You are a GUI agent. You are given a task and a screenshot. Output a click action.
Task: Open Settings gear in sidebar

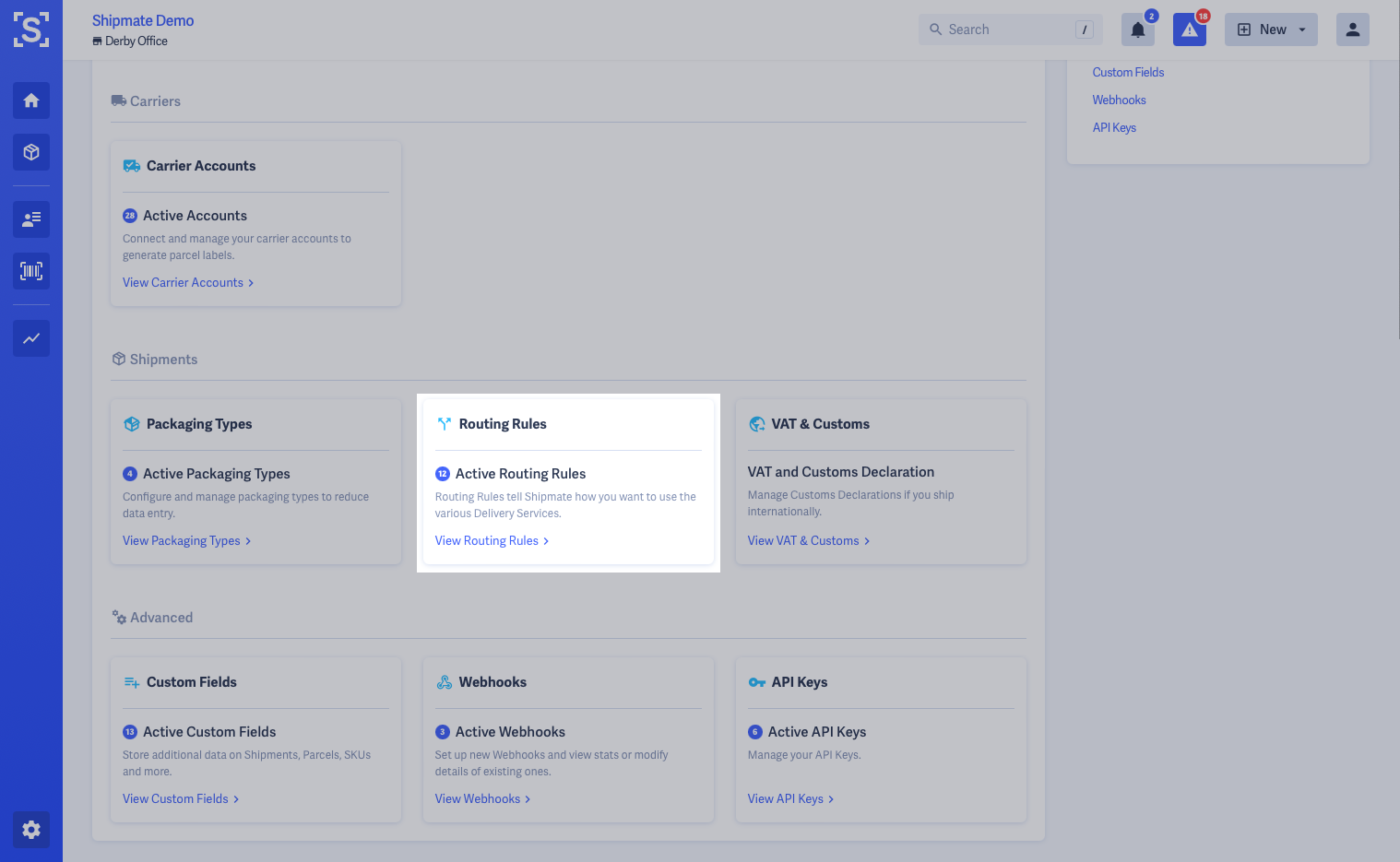(x=31, y=830)
